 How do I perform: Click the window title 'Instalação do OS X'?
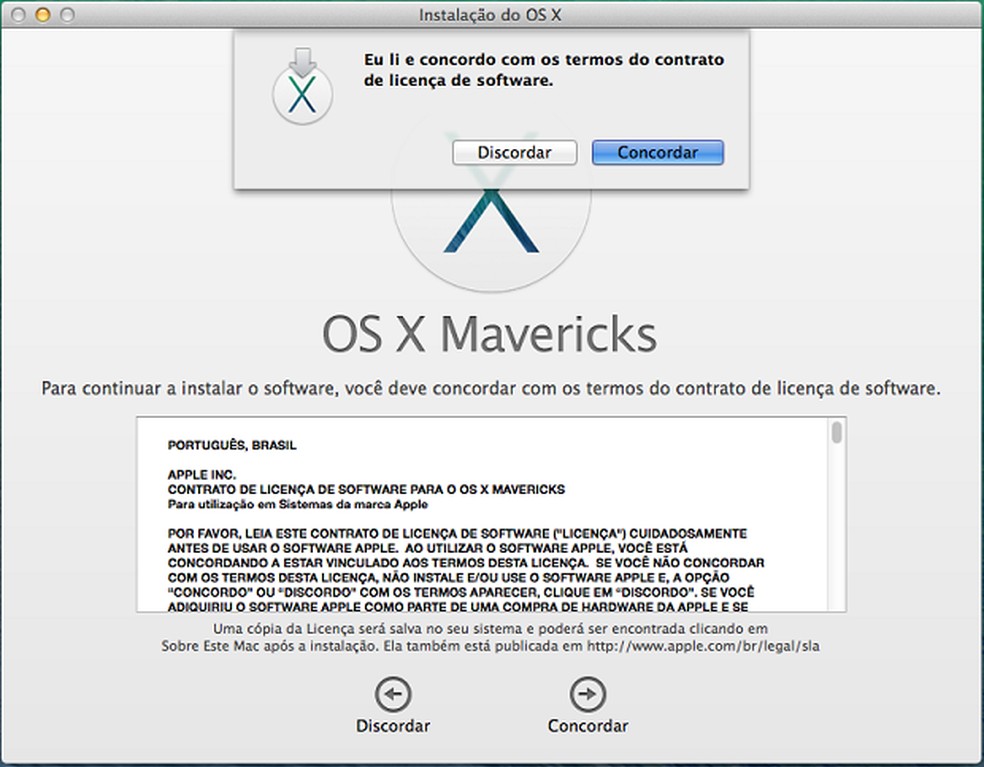[x=490, y=14]
